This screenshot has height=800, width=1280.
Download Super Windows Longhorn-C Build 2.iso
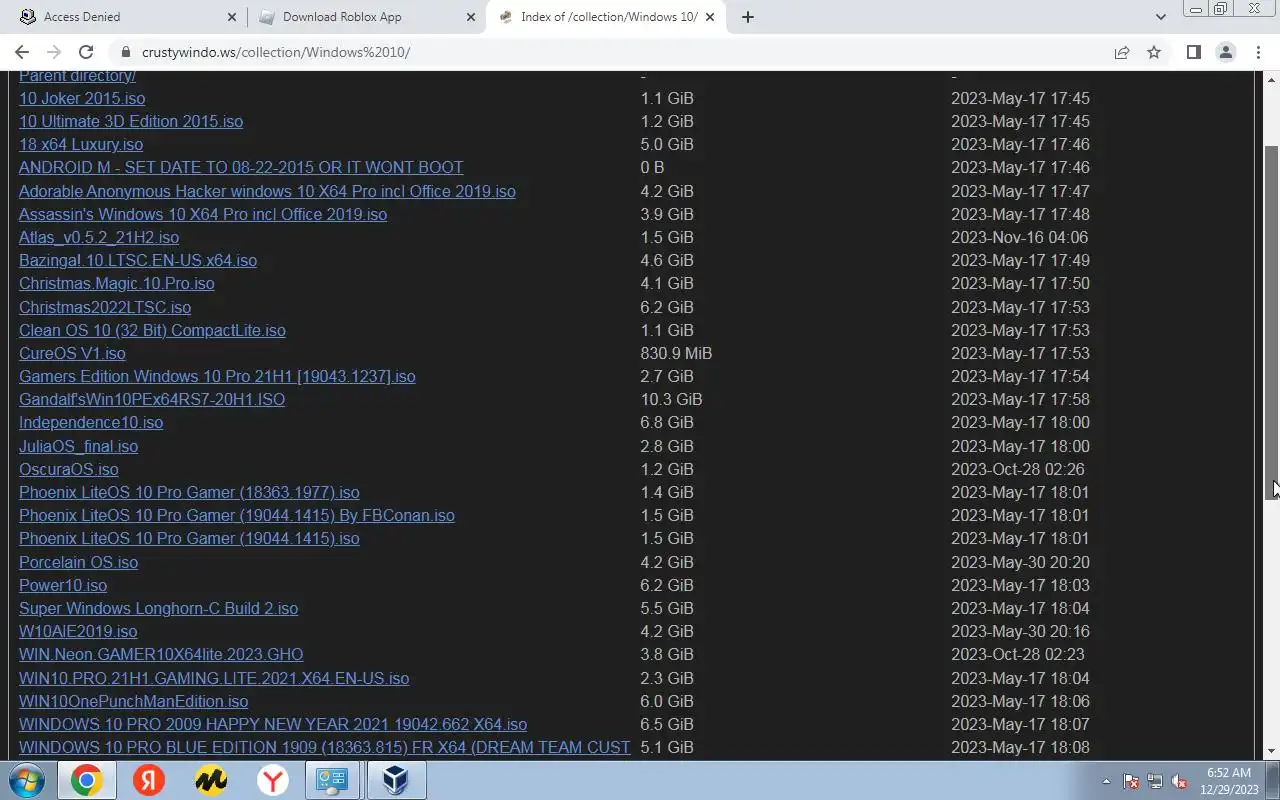click(x=158, y=608)
